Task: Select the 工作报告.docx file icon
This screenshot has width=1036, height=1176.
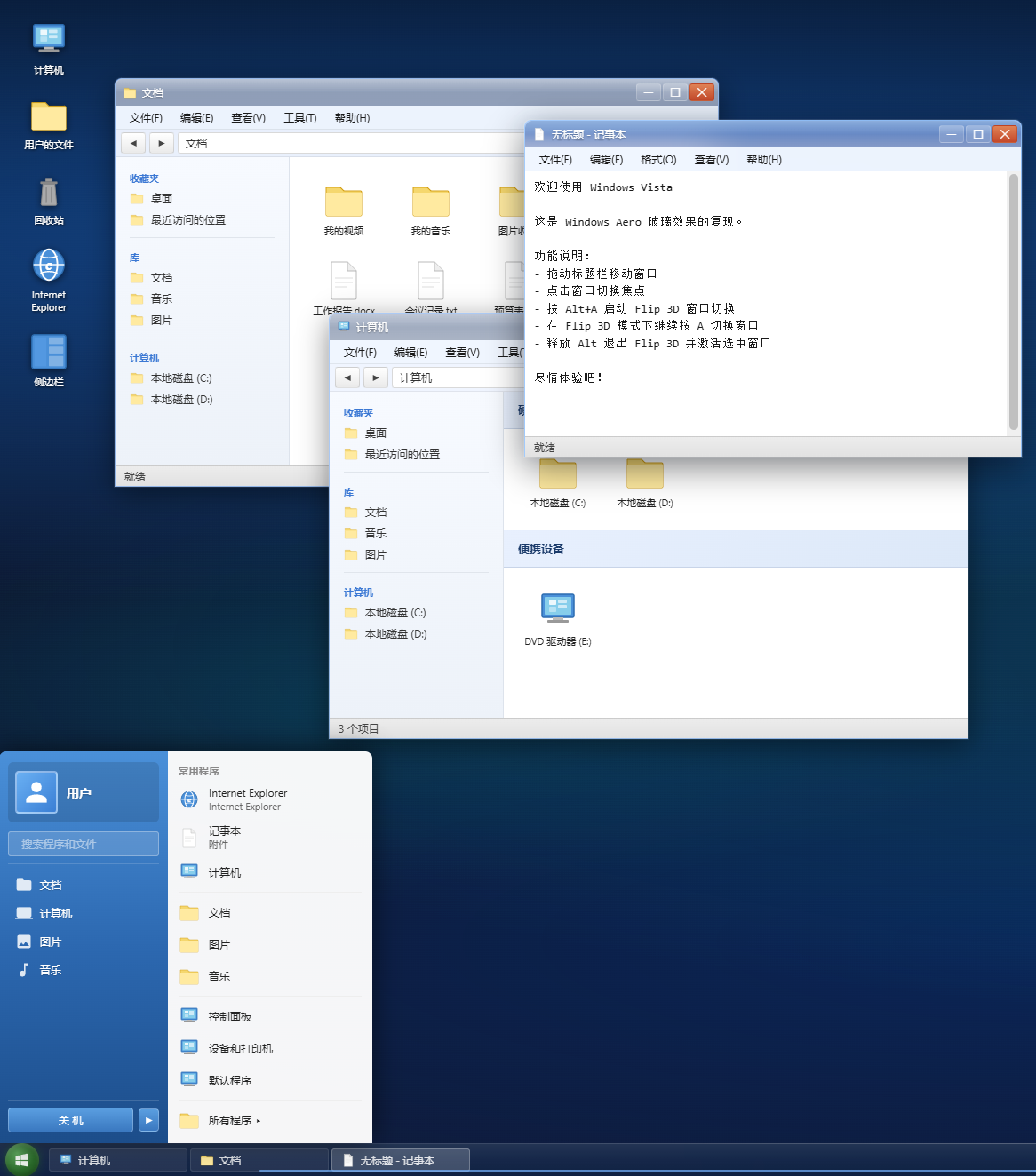Action: tap(344, 288)
